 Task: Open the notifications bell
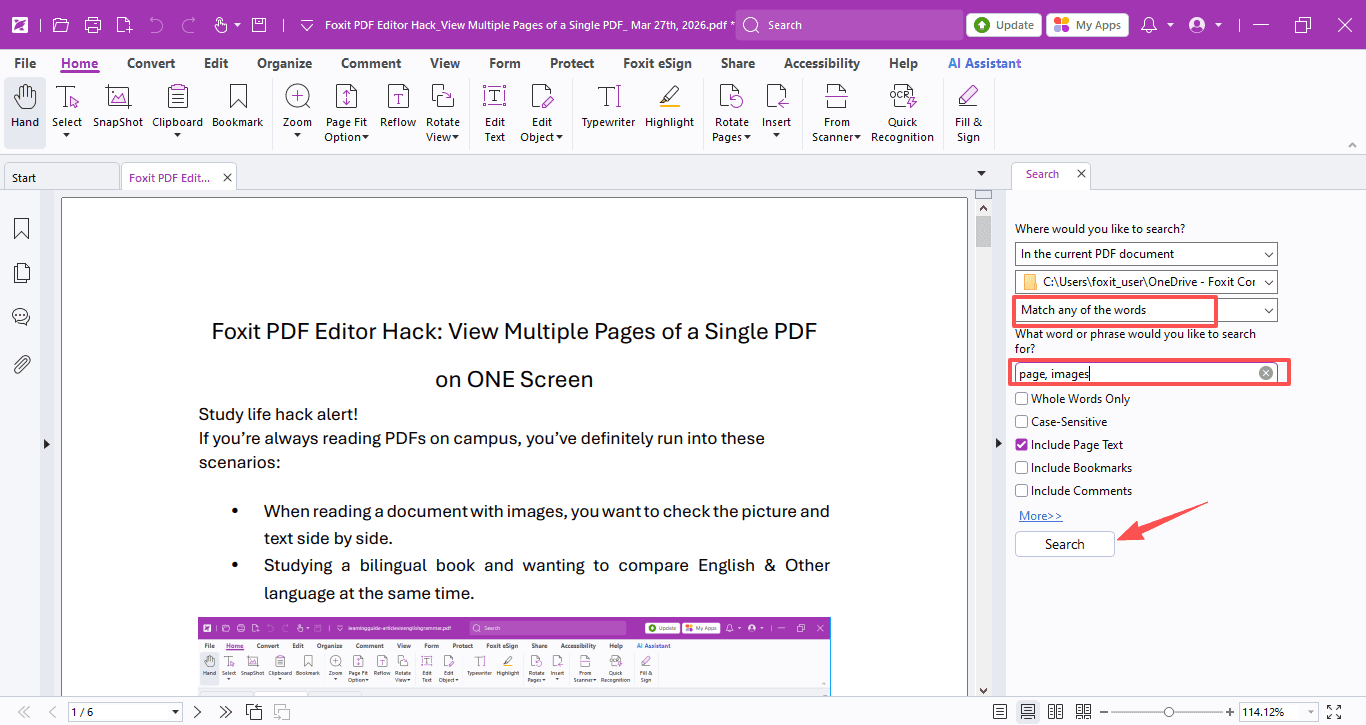(1149, 25)
